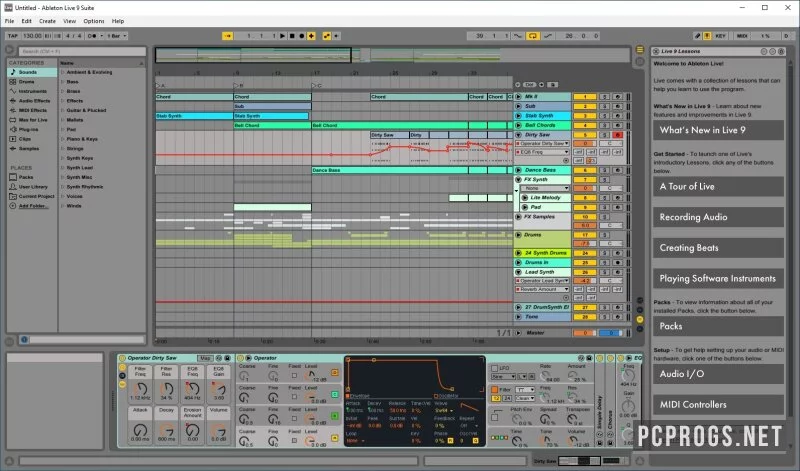Deactivate track 24 Synth Drums activator
The image size is (800, 471).
[x=585, y=253]
